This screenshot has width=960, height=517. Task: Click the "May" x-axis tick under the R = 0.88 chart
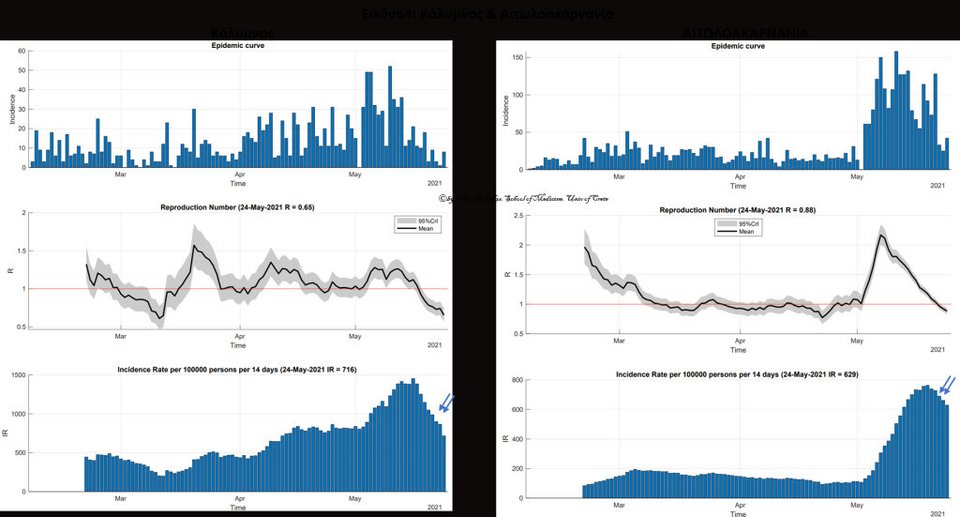tap(857, 341)
